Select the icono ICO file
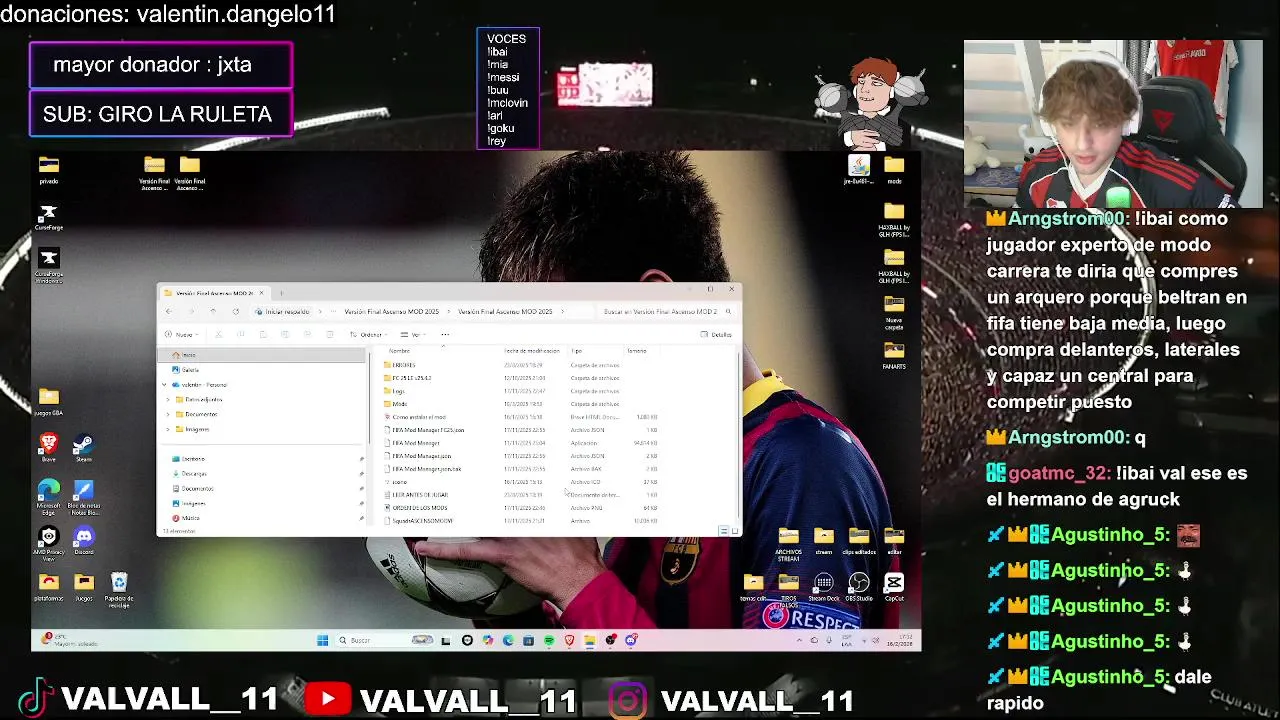1280x720 pixels. click(520, 482)
